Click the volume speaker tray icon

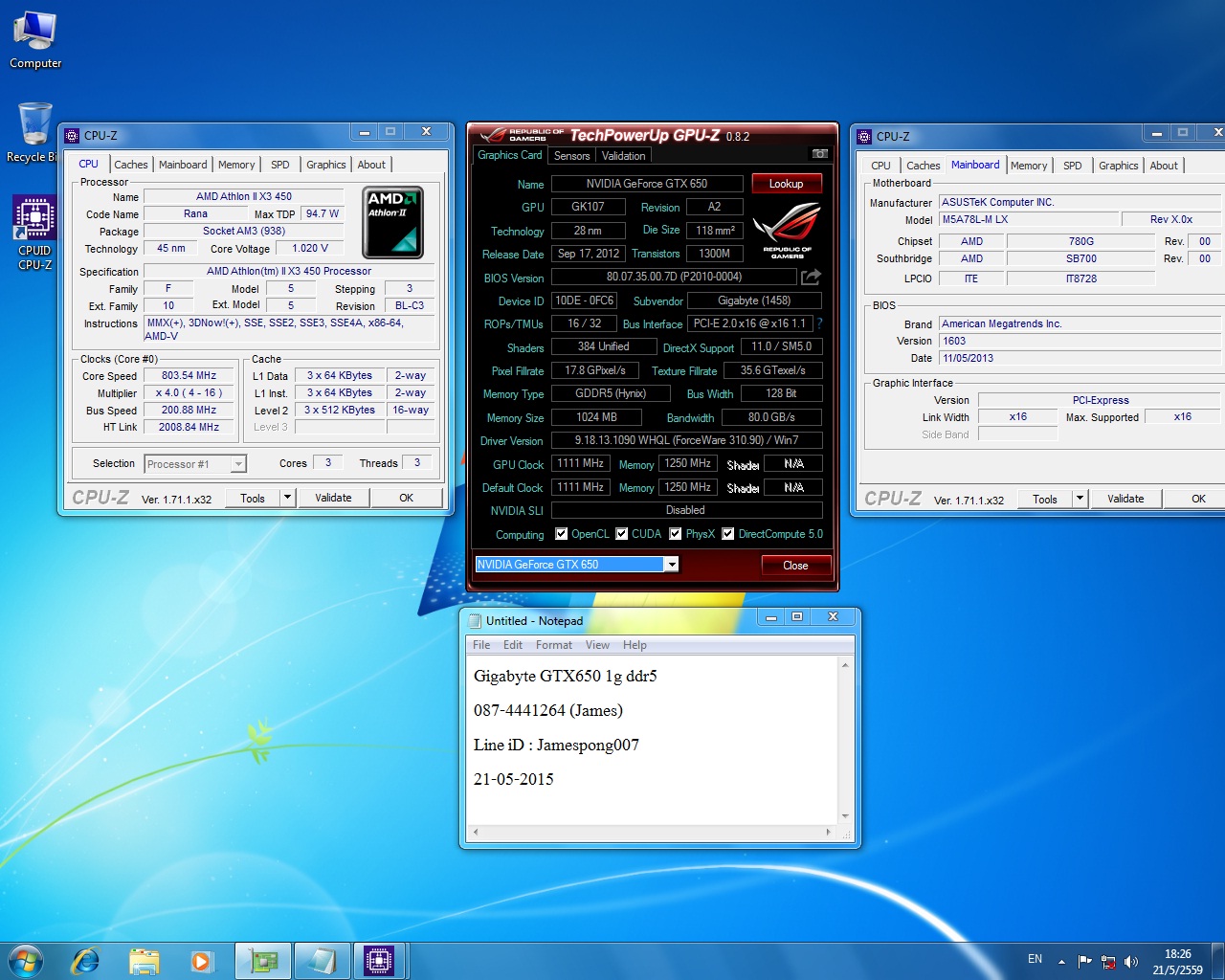pos(1131,962)
